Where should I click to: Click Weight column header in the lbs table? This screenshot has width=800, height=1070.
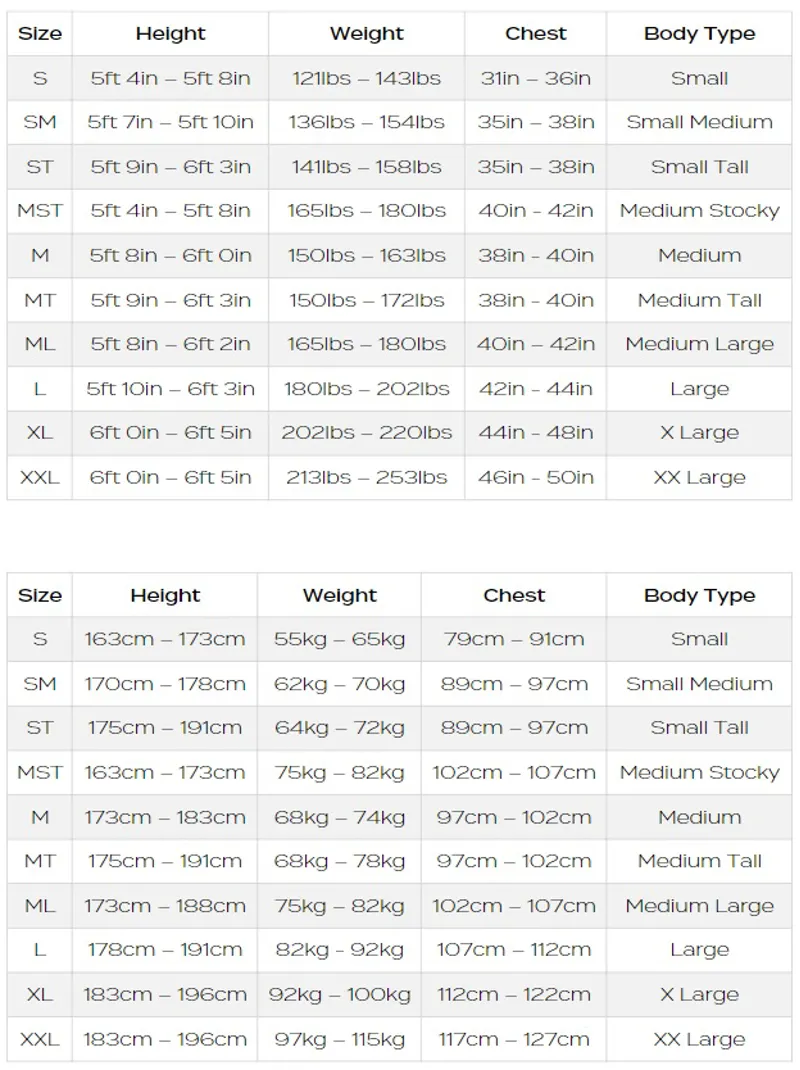pyautogui.click(x=366, y=34)
